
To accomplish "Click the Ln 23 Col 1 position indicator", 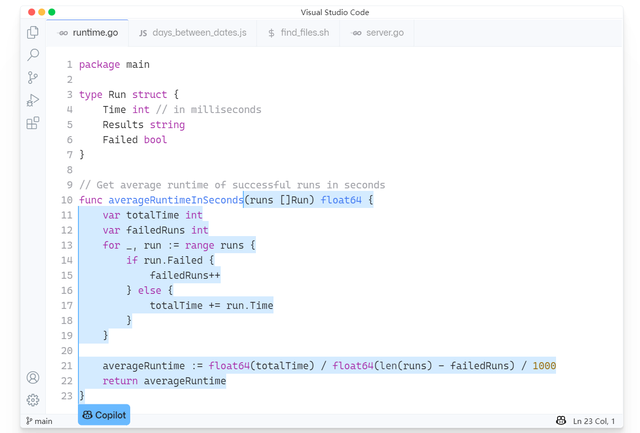I will [594, 421].
